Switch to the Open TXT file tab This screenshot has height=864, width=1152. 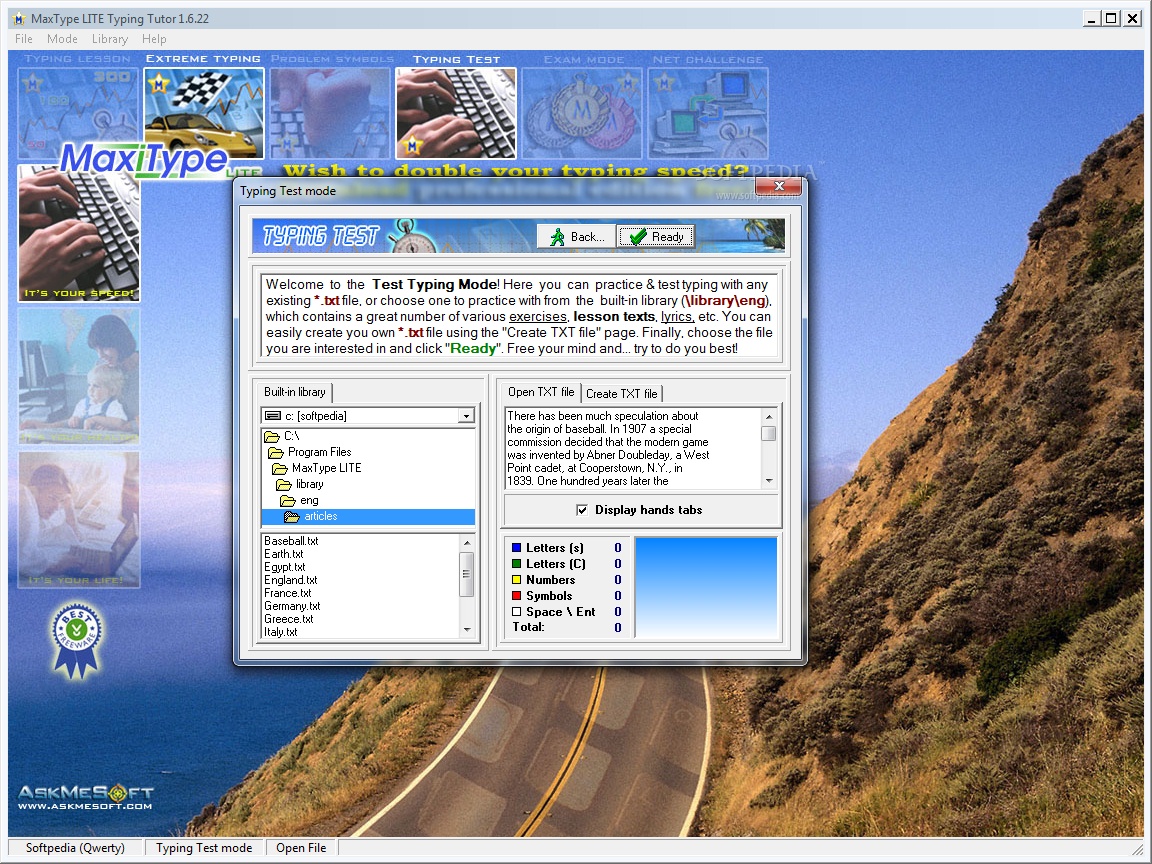(x=541, y=392)
